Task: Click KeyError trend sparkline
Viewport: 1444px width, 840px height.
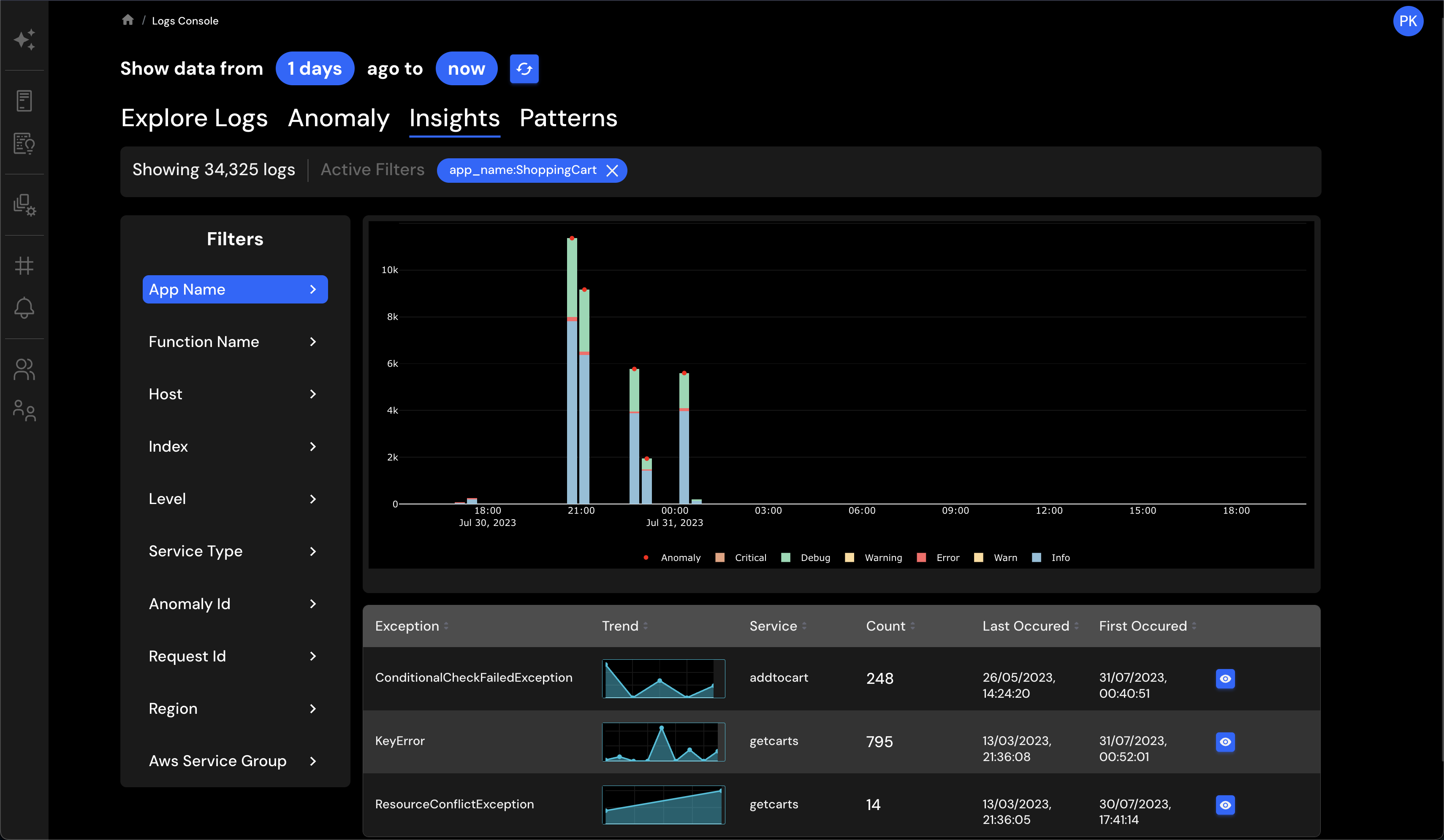Action: (x=664, y=742)
